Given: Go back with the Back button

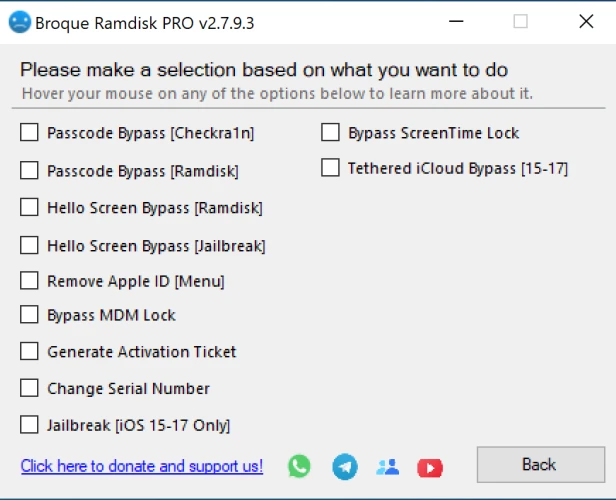Looking at the screenshot, I should (541, 464).
